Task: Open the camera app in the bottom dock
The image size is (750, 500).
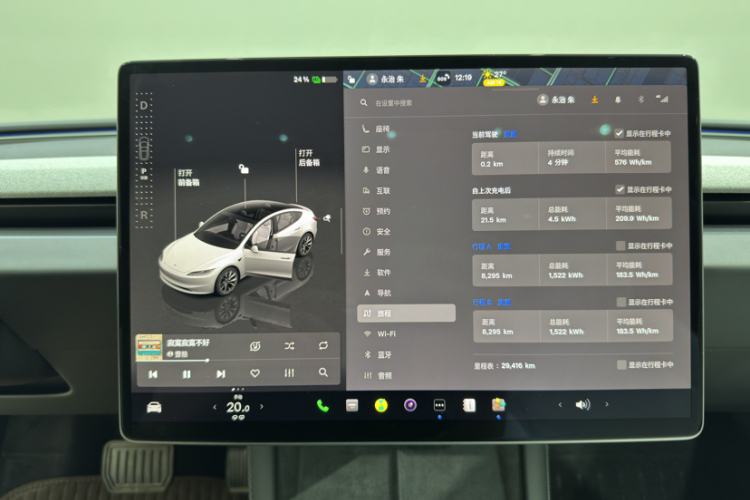Action: pos(410,405)
